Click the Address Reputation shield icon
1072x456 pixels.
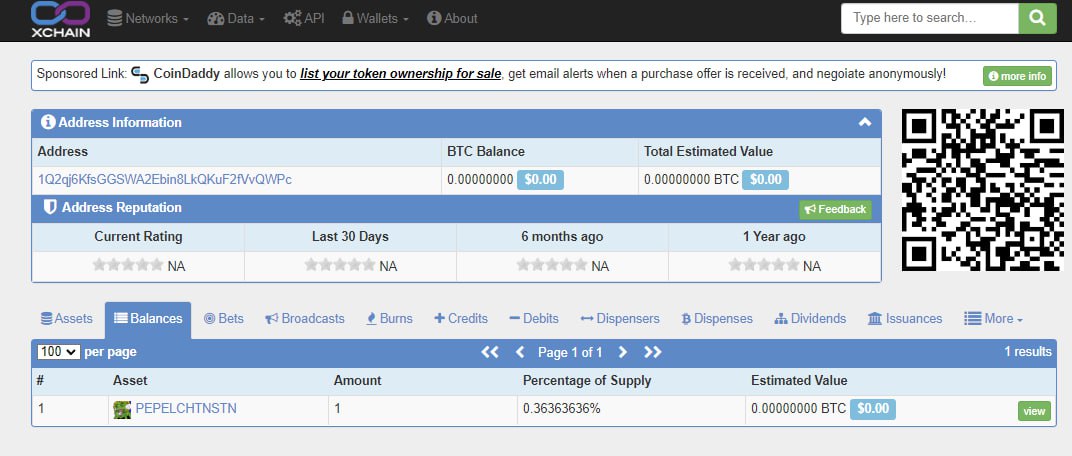[x=50, y=207]
